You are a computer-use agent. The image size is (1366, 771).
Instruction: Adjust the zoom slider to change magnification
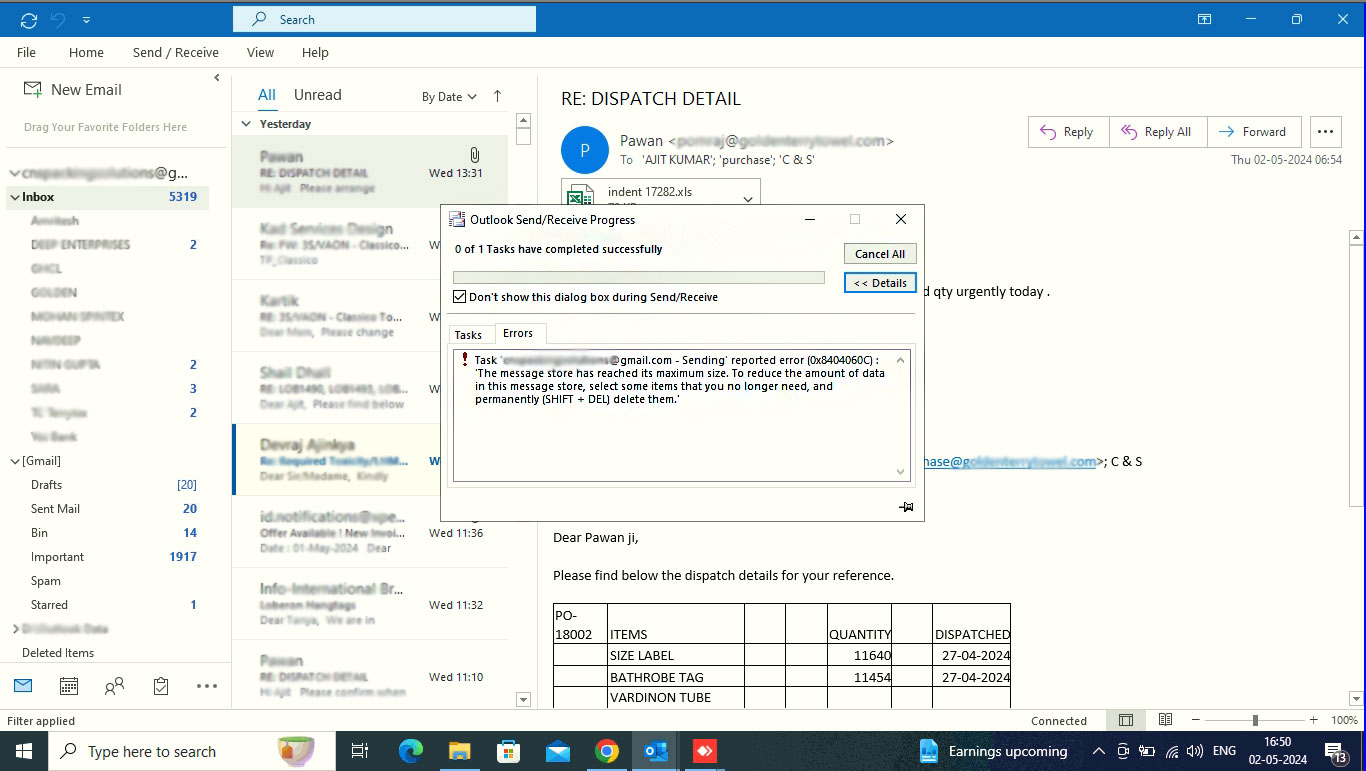1257,720
